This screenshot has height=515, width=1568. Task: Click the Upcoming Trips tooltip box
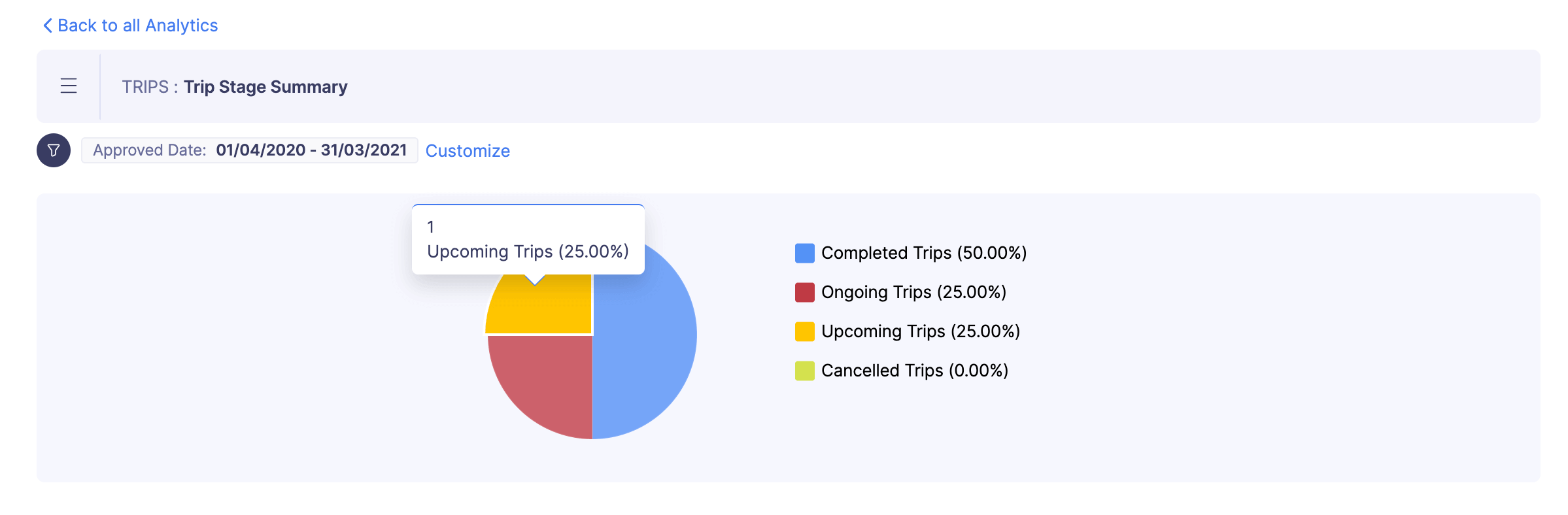pyautogui.click(x=528, y=239)
